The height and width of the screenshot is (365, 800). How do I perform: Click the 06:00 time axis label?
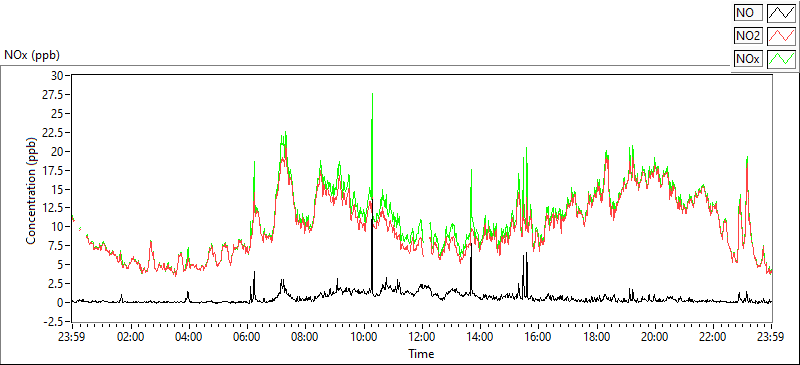(x=247, y=337)
